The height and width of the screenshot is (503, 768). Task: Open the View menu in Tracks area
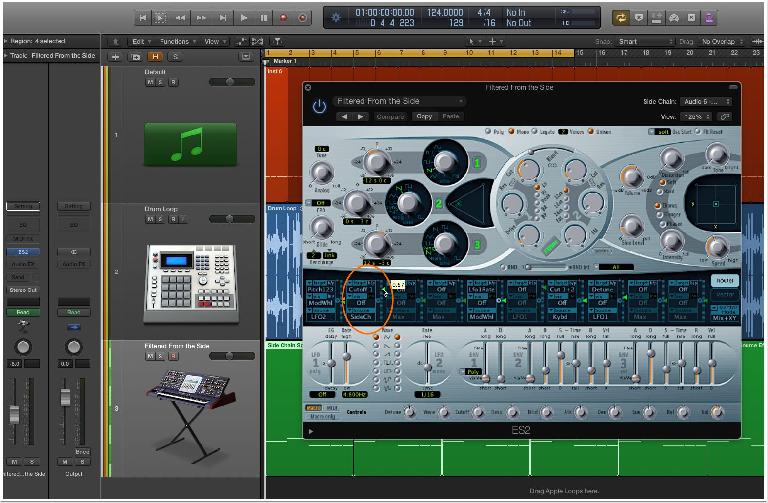coord(214,42)
